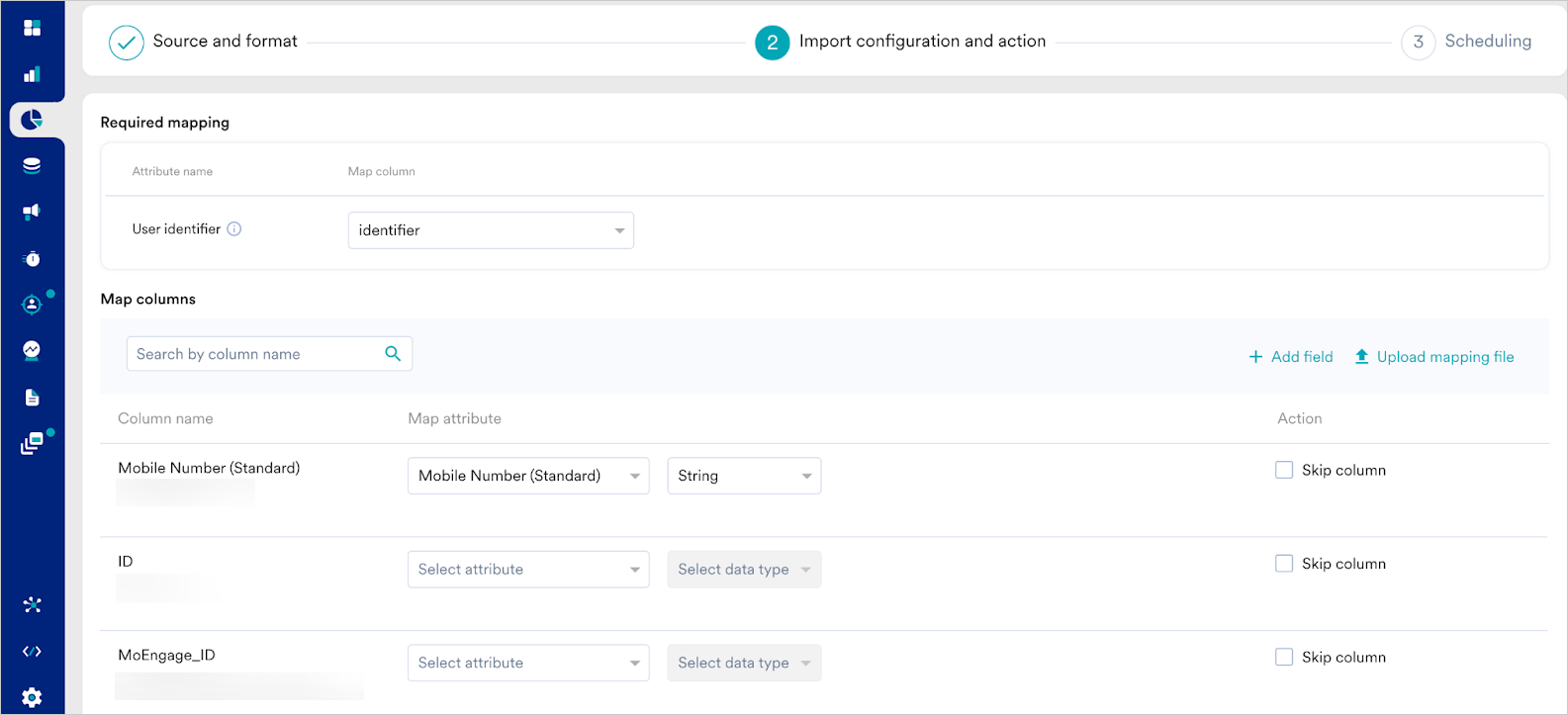This screenshot has width=1568, height=715.
Task: Click the code brackets icon in sidebar
Action: (32, 651)
